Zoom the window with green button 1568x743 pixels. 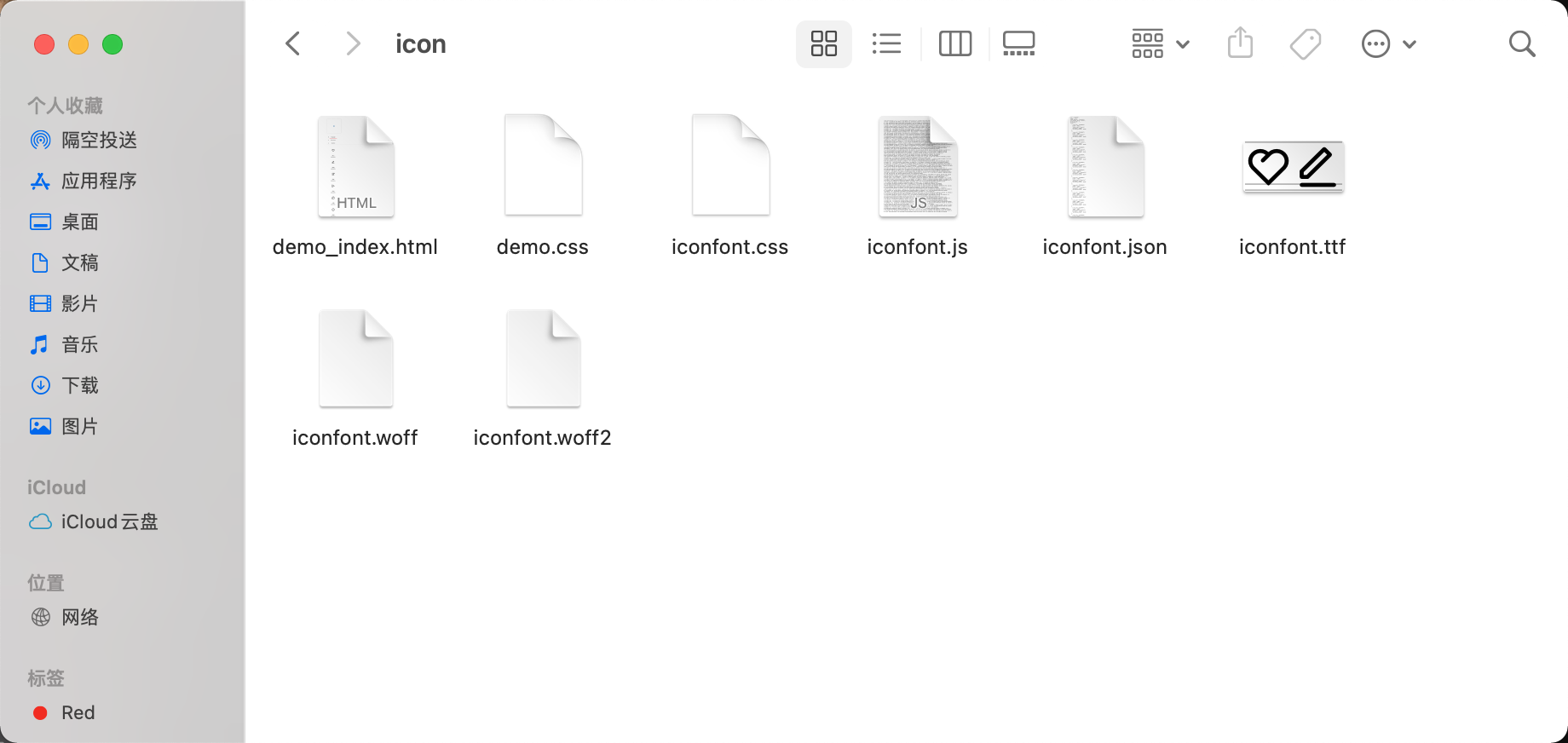(x=112, y=44)
